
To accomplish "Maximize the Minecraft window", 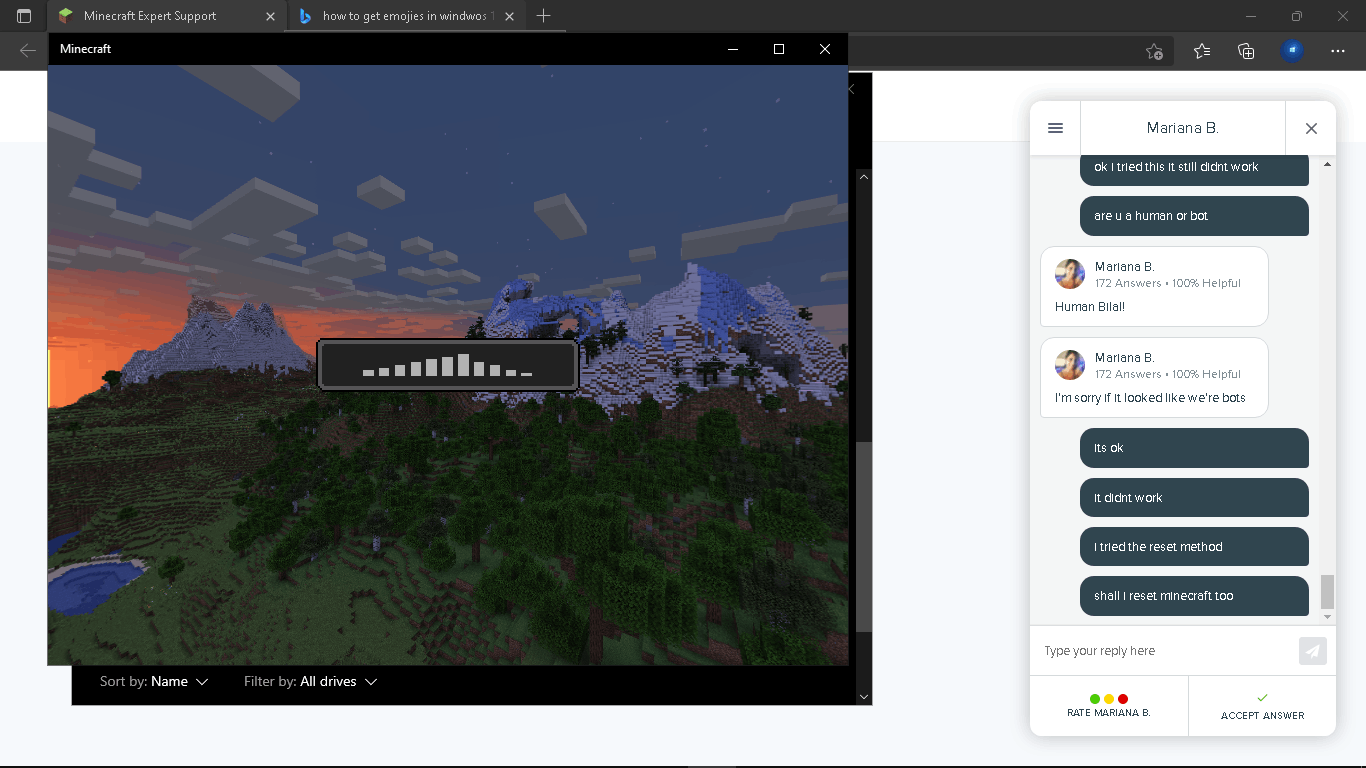I will pos(779,49).
